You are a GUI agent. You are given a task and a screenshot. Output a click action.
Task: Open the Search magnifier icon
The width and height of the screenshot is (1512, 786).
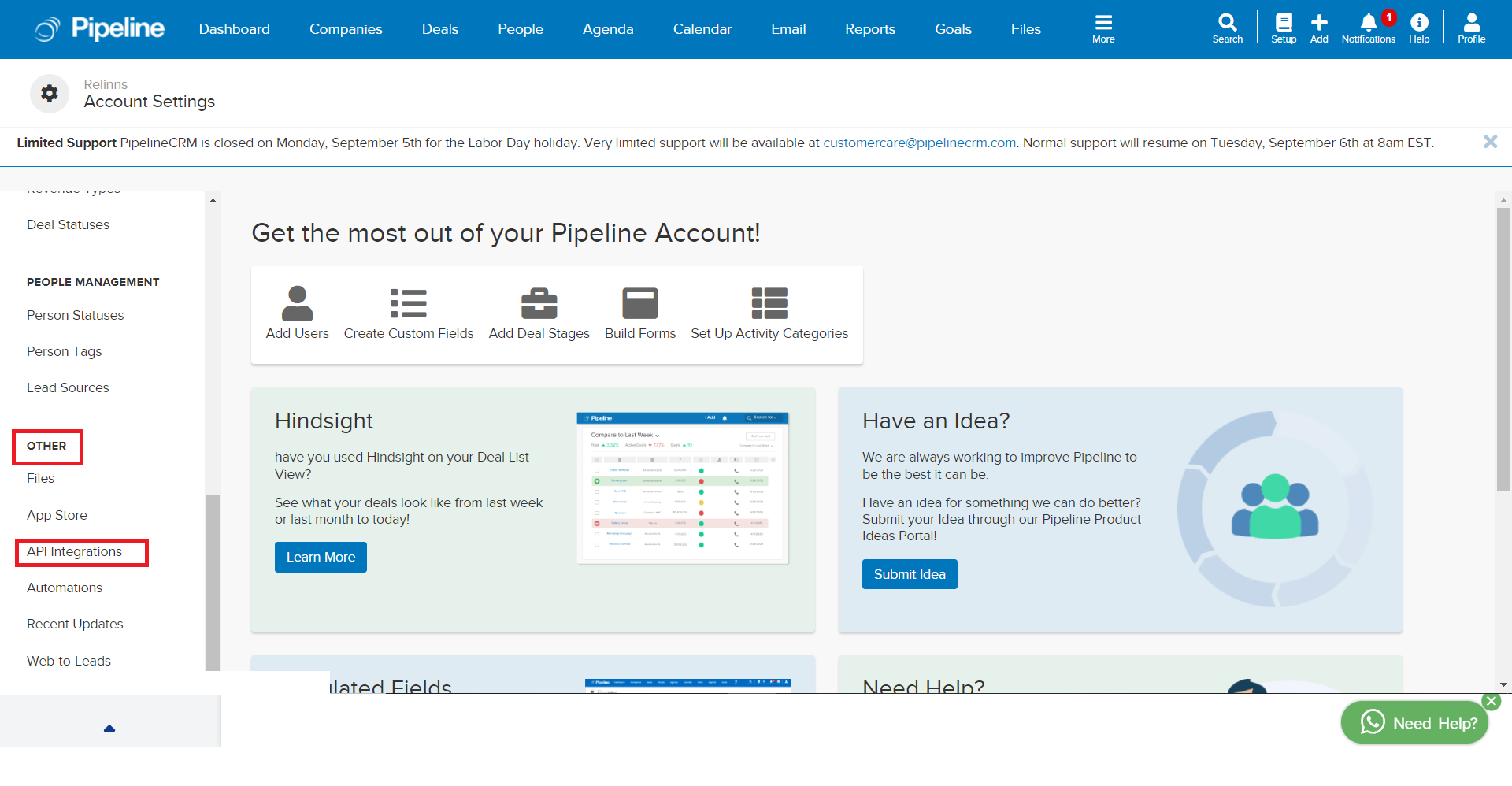point(1227,23)
